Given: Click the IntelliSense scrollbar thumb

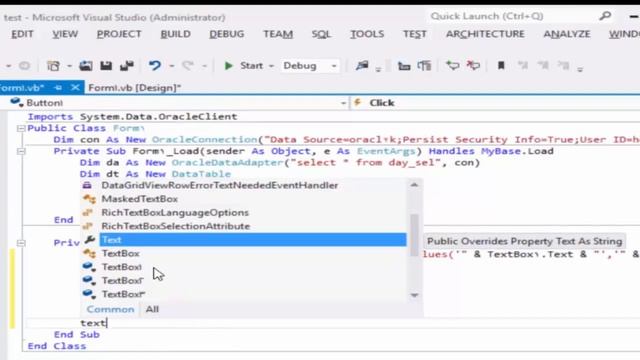Looking at the screenshot, I should pyautogui.click(x=414, y=234).
